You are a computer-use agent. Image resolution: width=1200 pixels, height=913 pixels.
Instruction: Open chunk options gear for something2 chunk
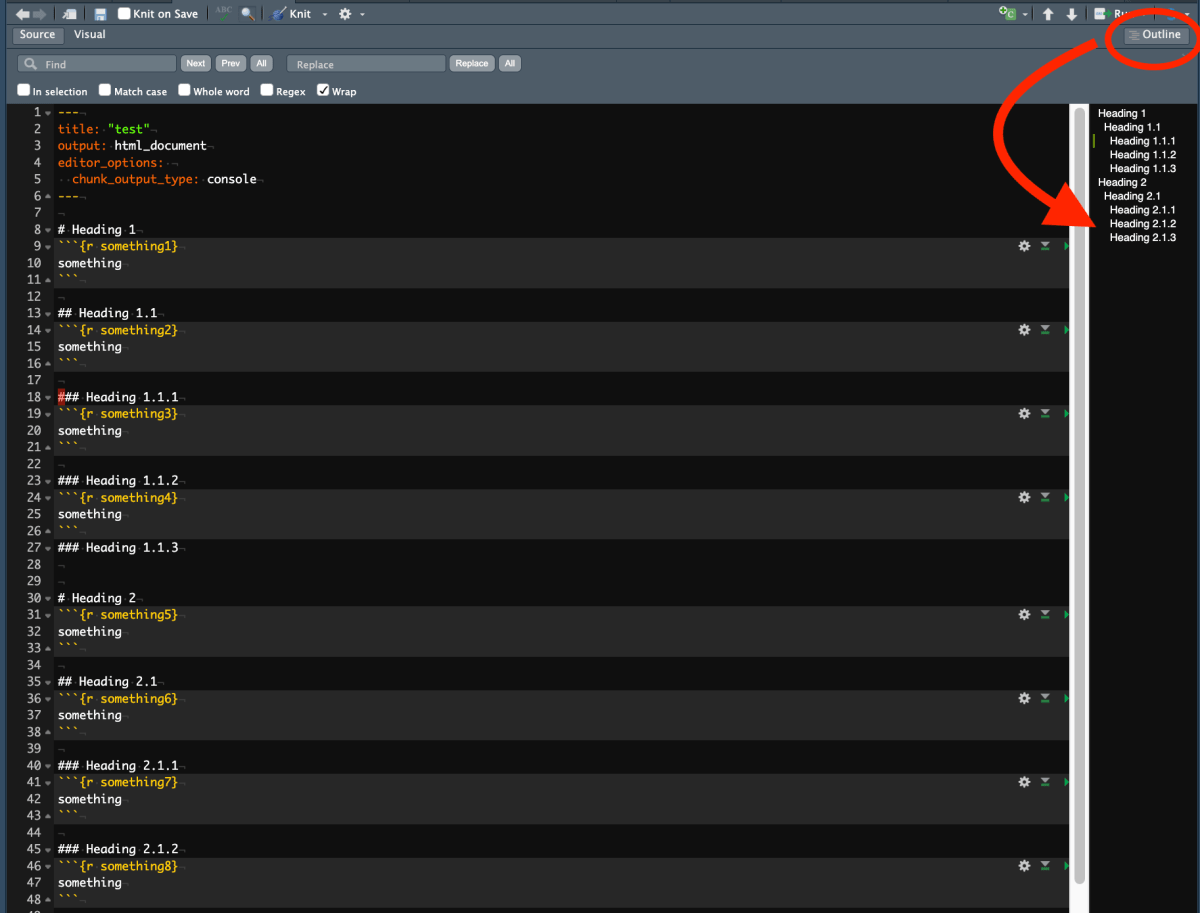pos(1024,329)
